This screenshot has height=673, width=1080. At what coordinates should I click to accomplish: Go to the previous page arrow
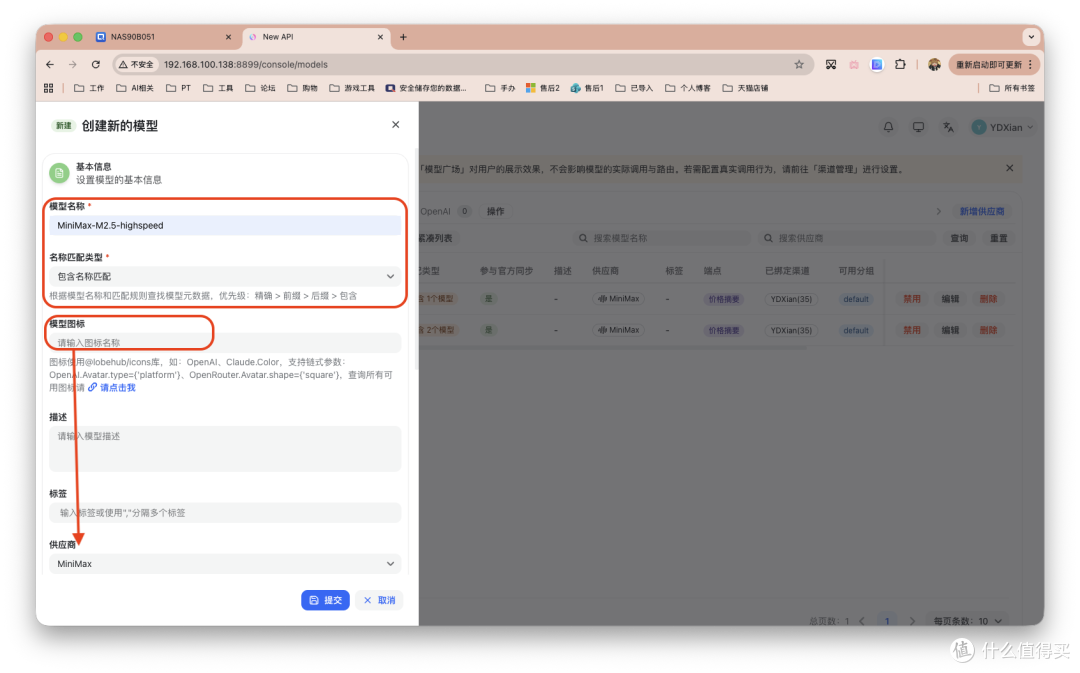[862, 621]
